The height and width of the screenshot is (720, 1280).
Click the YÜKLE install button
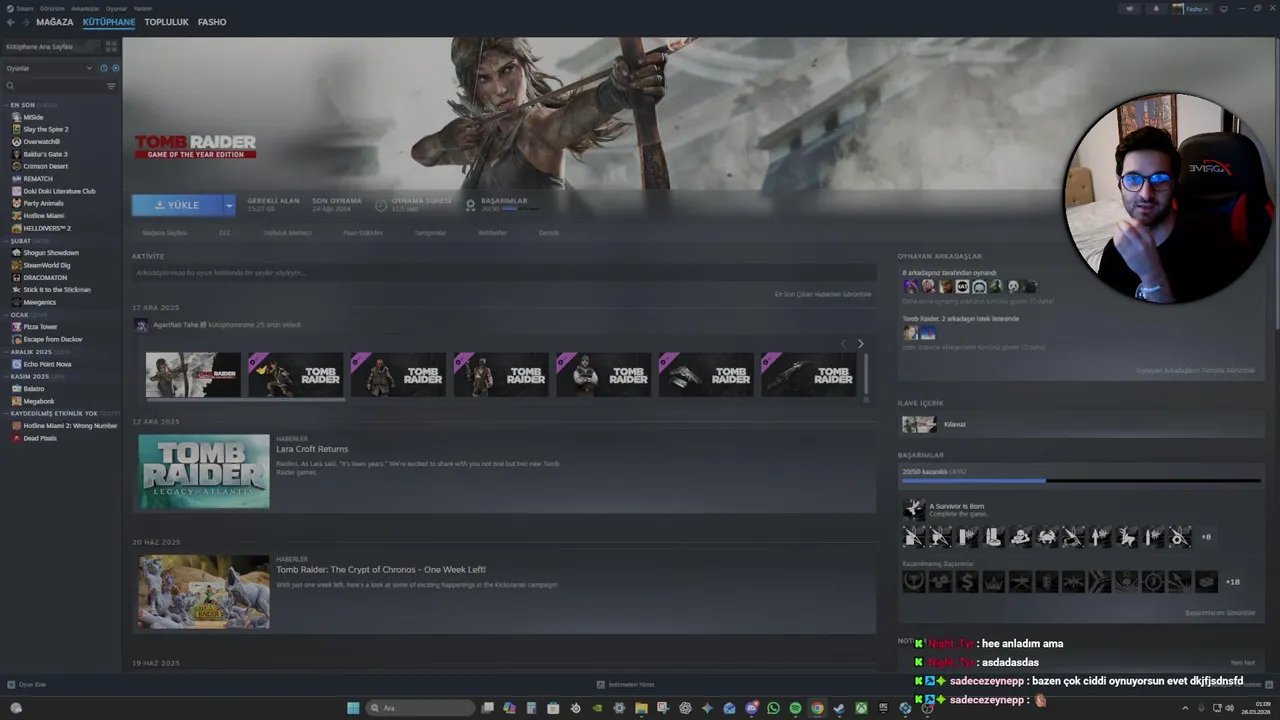pyautogui.click(x=177, y=205)
